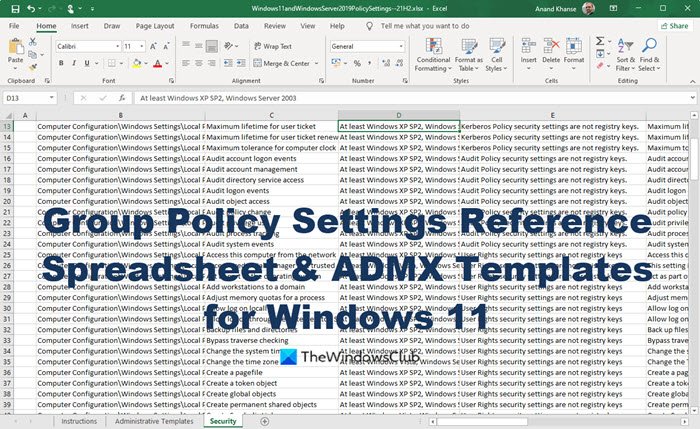Click Increase Font Size icon
Viewport: 700px width, 429px height.
[153, 46]
